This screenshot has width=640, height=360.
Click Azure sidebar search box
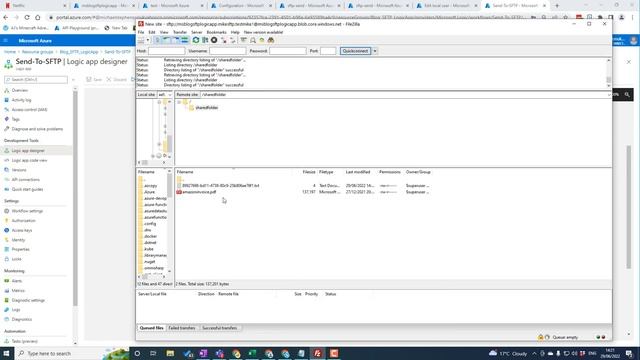click(36, 80)
